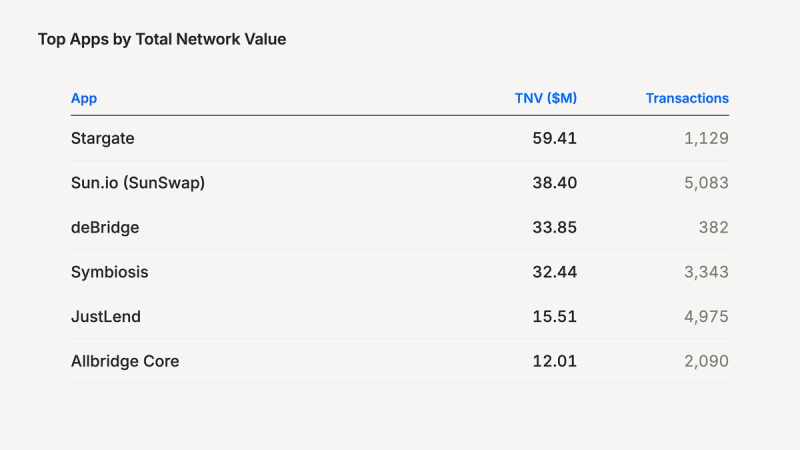Sort by Transactions column header
This screenshot has width=800, height=450.
pos(687,98)
